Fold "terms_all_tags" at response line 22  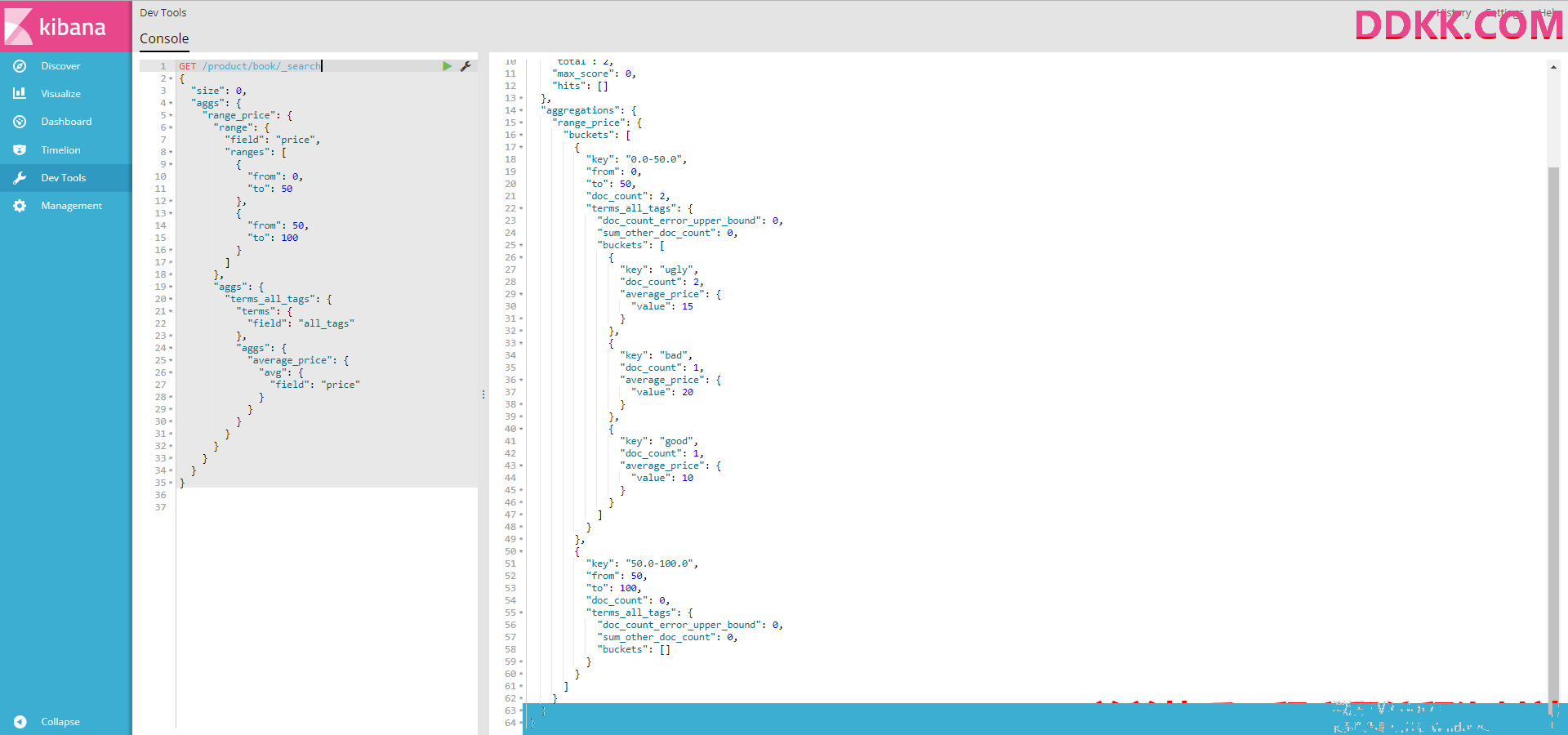[521, 208]
